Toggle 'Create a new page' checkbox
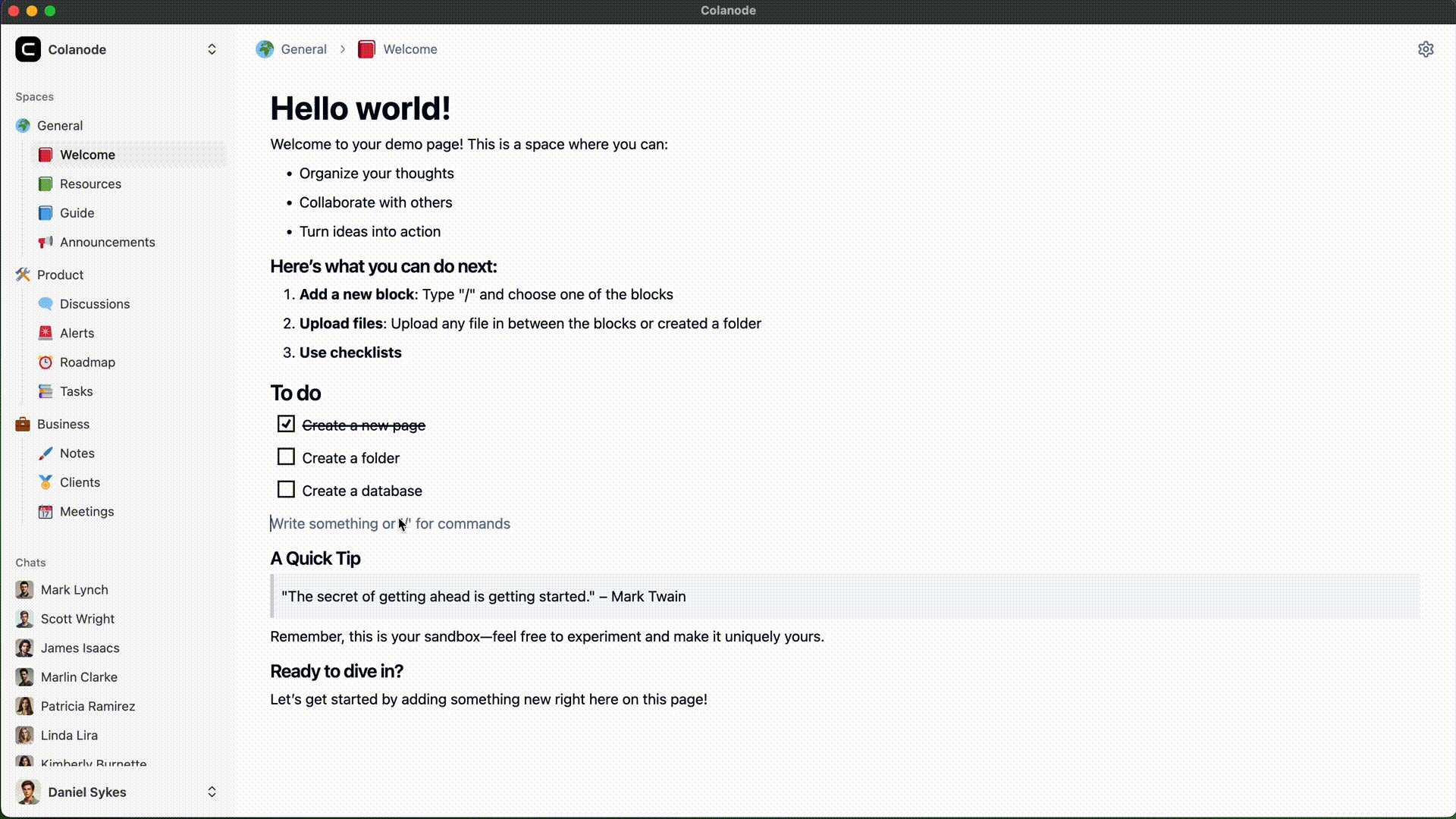The height and width of the screenshot is (819, 1456). point(285,424)
